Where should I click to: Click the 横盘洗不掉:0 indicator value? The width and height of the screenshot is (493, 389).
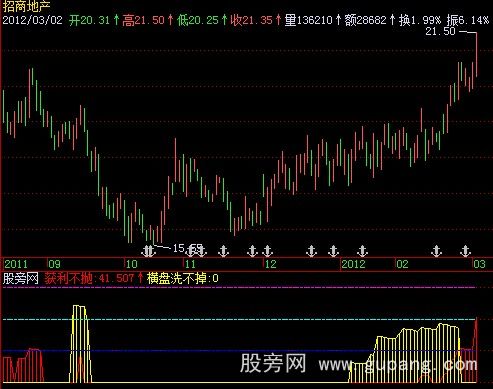pyautogui.click(x=183, y=278)
